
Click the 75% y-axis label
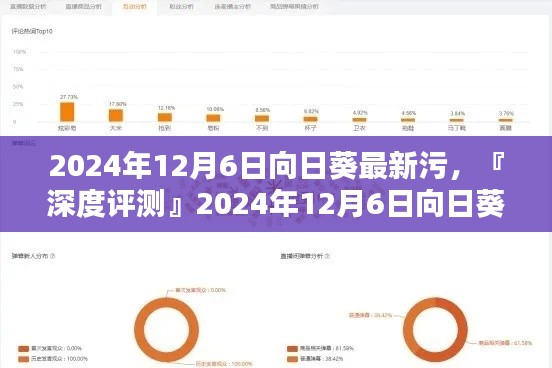(x=18, y=69)
